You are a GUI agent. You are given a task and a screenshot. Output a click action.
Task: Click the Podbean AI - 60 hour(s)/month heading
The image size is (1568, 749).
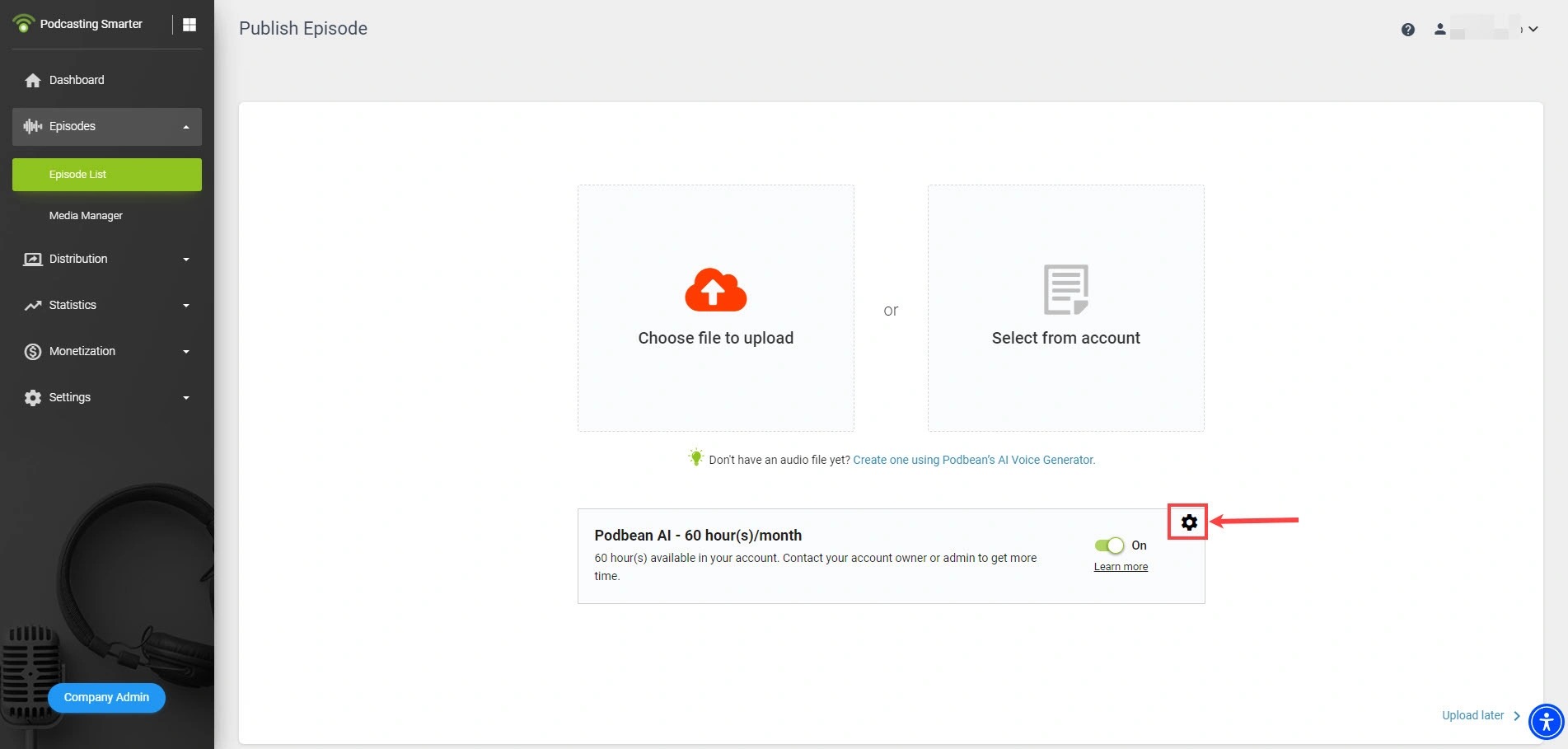pos(698,536)
